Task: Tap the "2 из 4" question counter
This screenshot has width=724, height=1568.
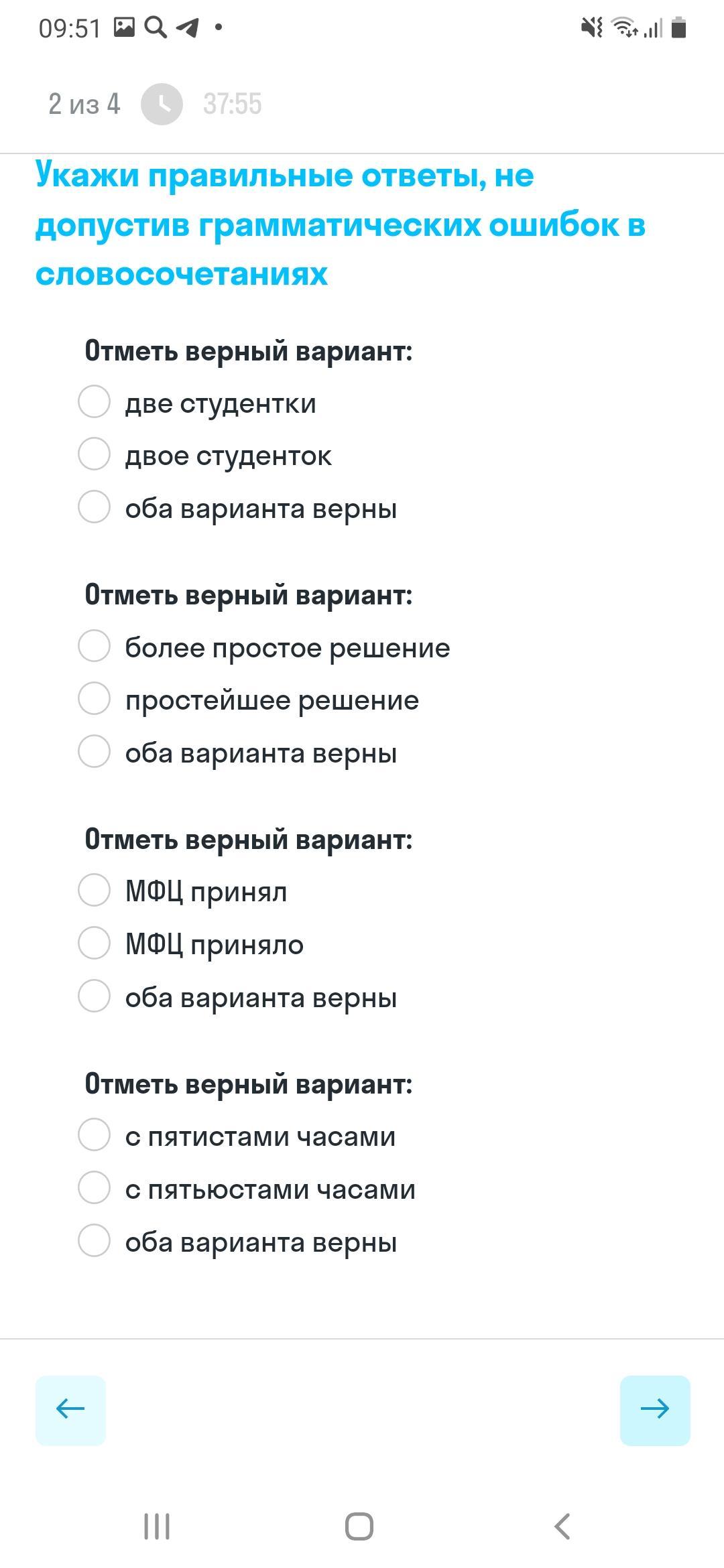Action: 84,105
